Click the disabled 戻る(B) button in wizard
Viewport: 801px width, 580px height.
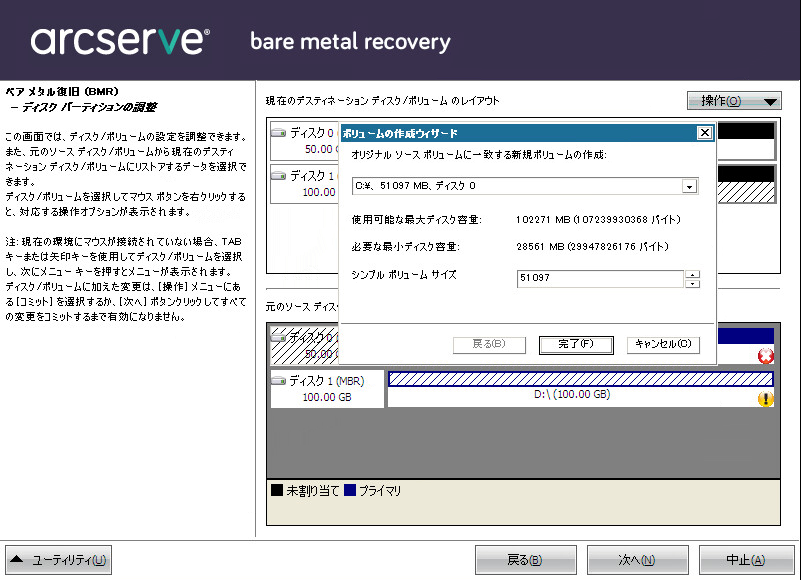click(x=489, y=344)
